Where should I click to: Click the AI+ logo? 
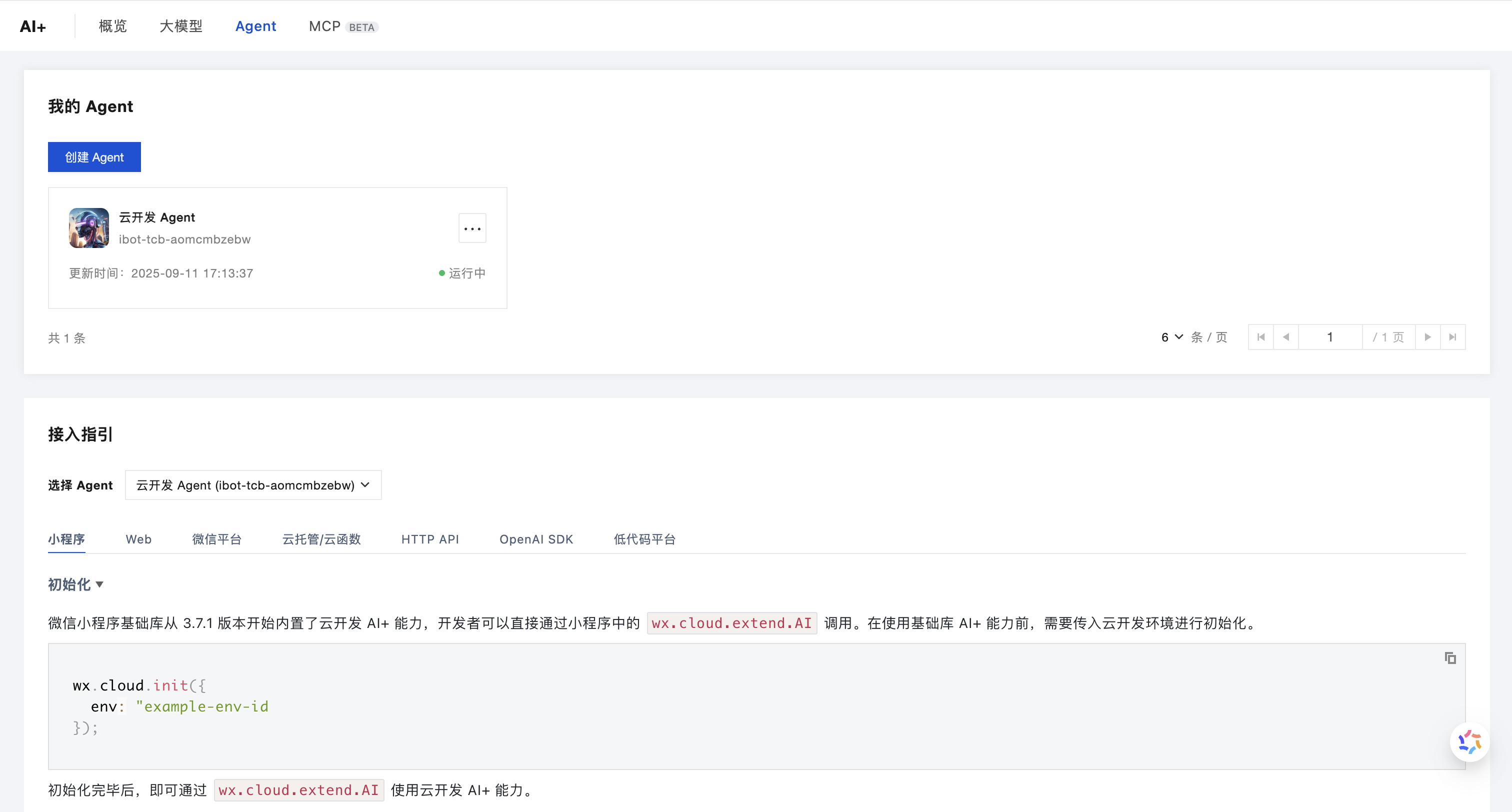(x=33, y=26)
